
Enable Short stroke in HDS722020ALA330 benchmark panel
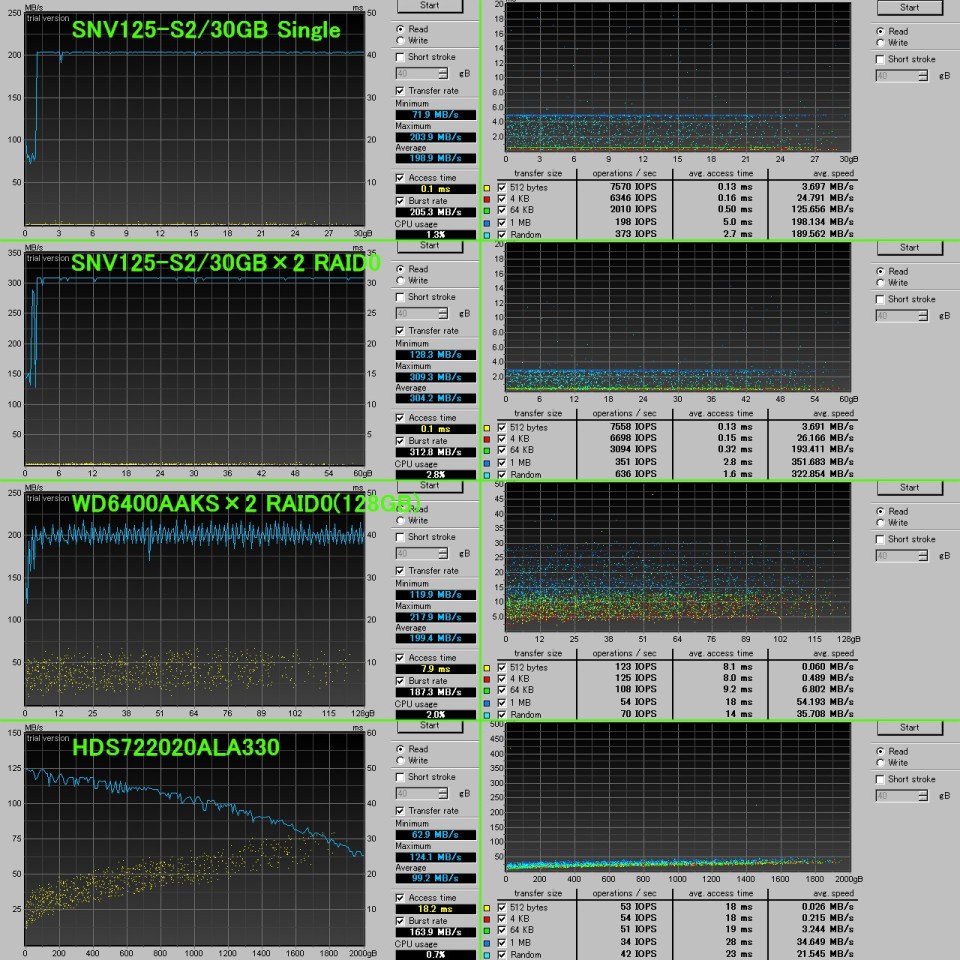coord(400,777)
